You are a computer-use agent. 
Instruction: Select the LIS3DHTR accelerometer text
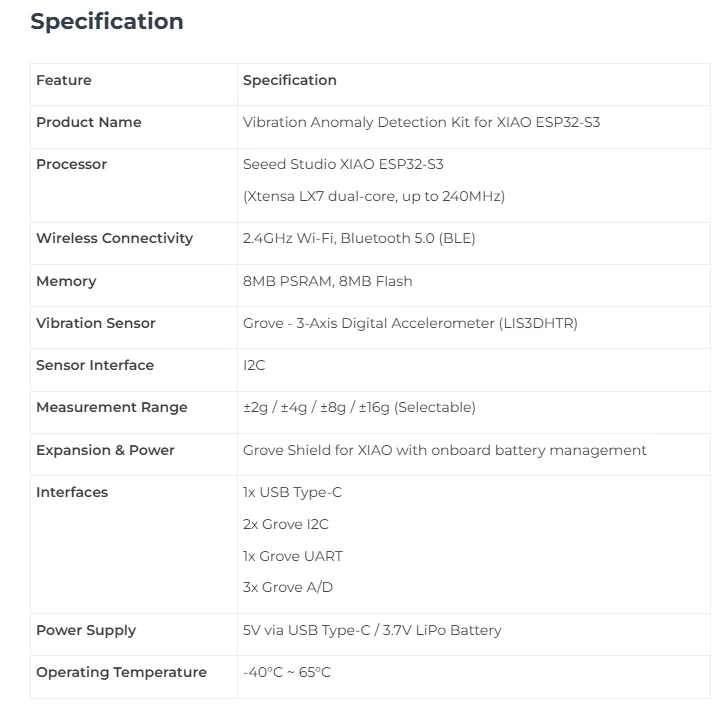pyautogui.click(x=410, y=323)
